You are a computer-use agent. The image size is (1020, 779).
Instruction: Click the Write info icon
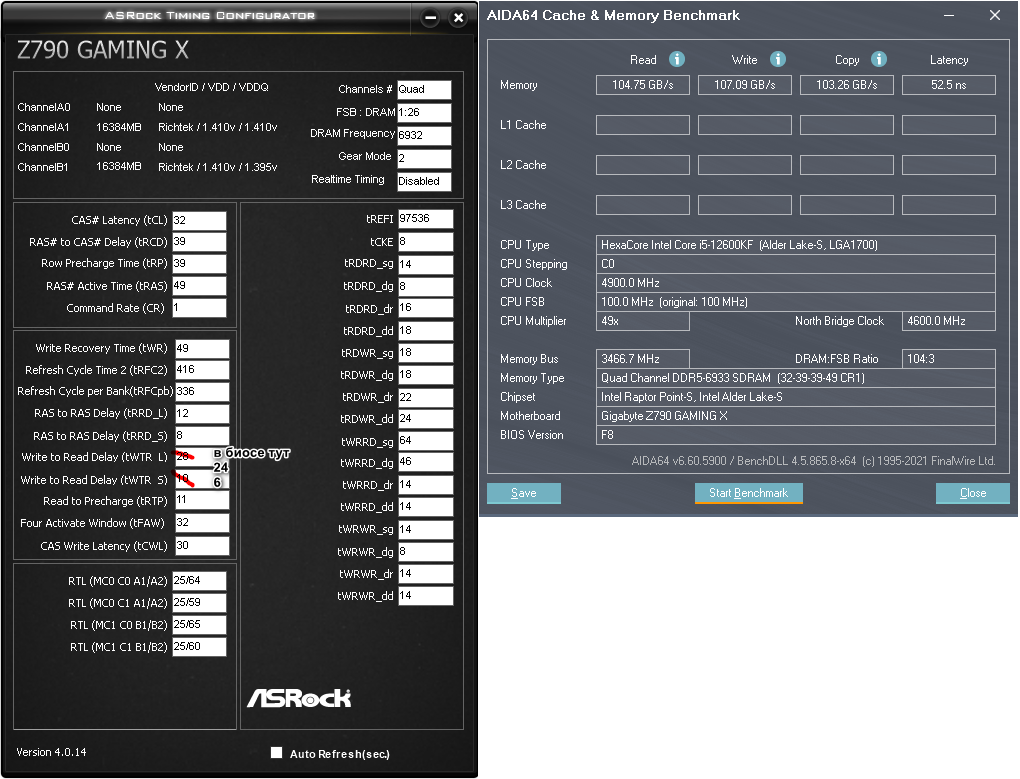tap(777, 59)
